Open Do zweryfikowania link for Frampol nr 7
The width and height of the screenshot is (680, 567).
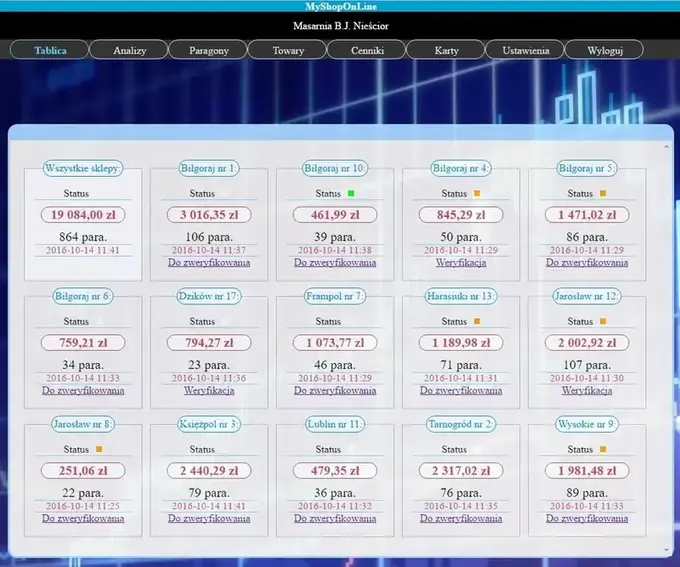point(335,390)
